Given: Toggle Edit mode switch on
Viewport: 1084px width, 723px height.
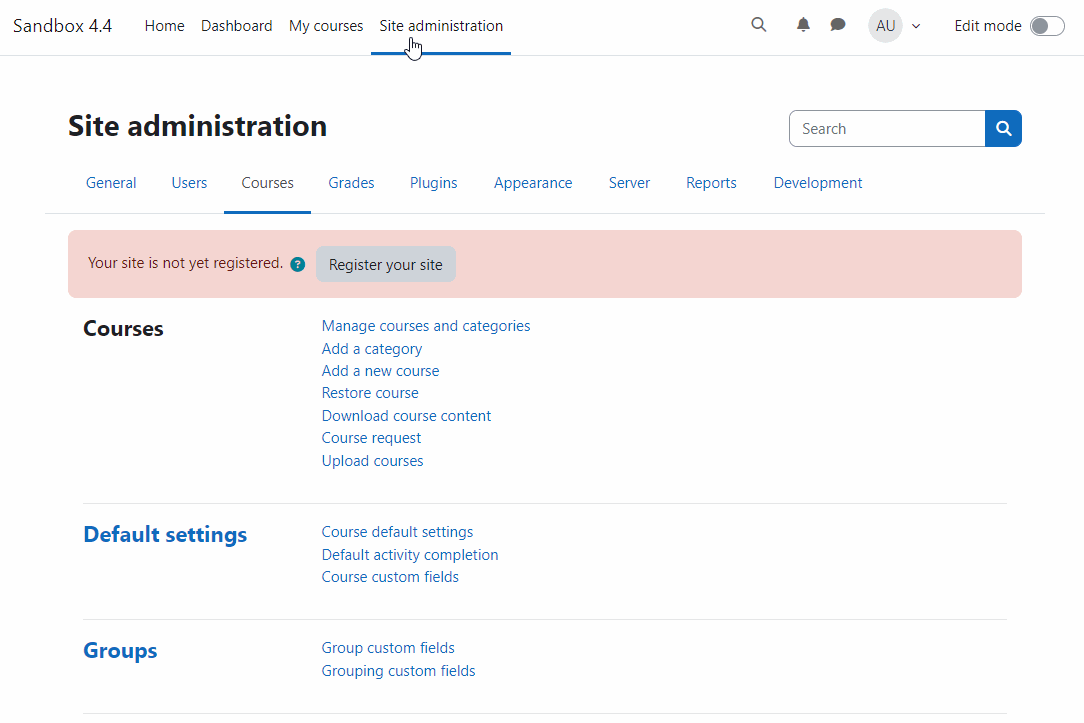Looking at the screenshot, I should [x=1047, y=26].
